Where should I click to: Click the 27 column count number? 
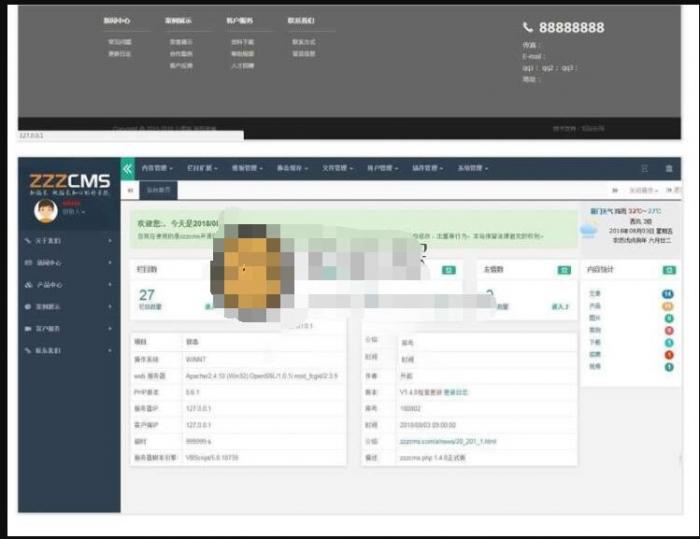[147, 295]
